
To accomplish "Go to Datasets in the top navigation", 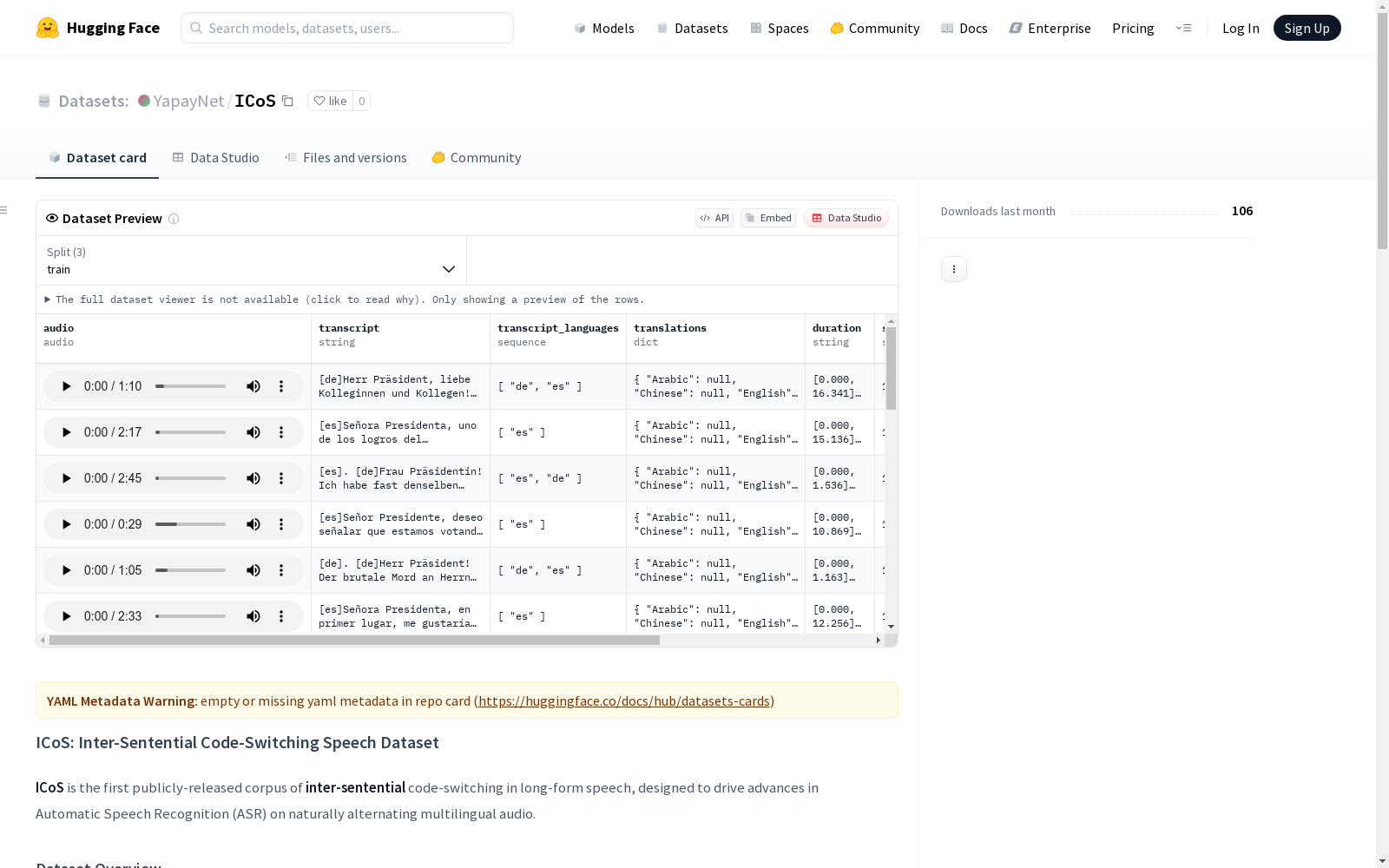I will point(692,28).
